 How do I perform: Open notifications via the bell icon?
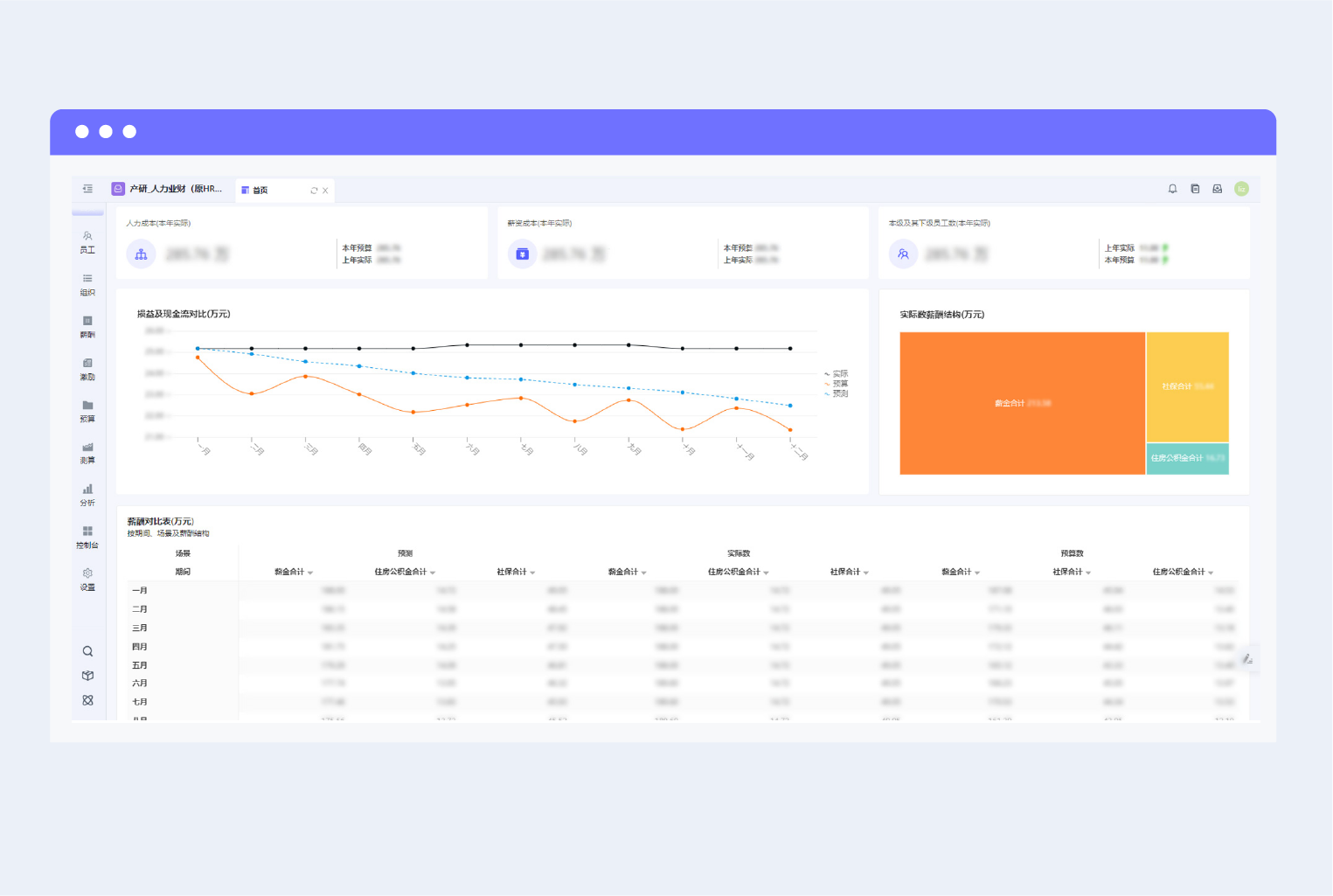point(1172,189)
